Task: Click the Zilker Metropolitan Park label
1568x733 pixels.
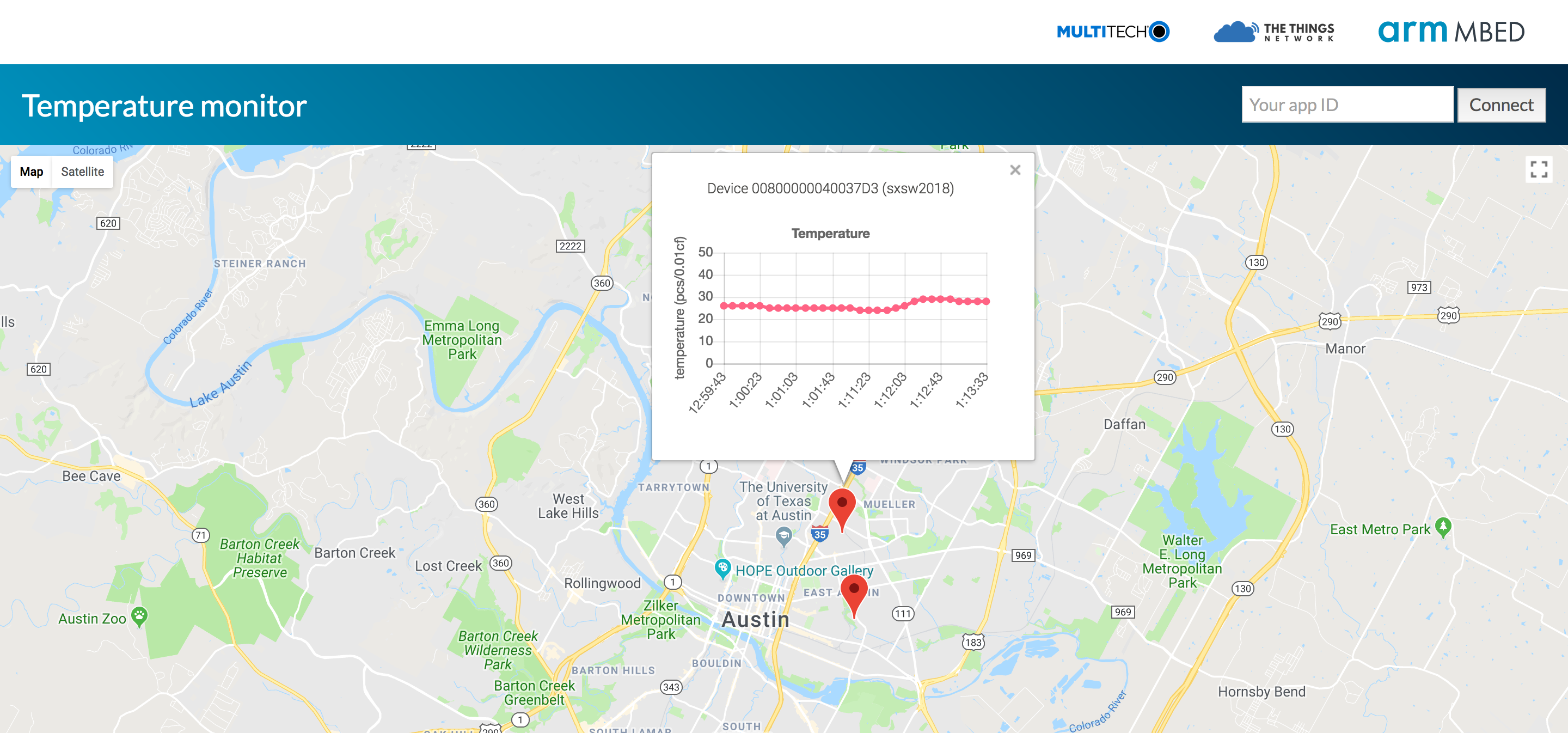Action: click(x=660, y=619)
